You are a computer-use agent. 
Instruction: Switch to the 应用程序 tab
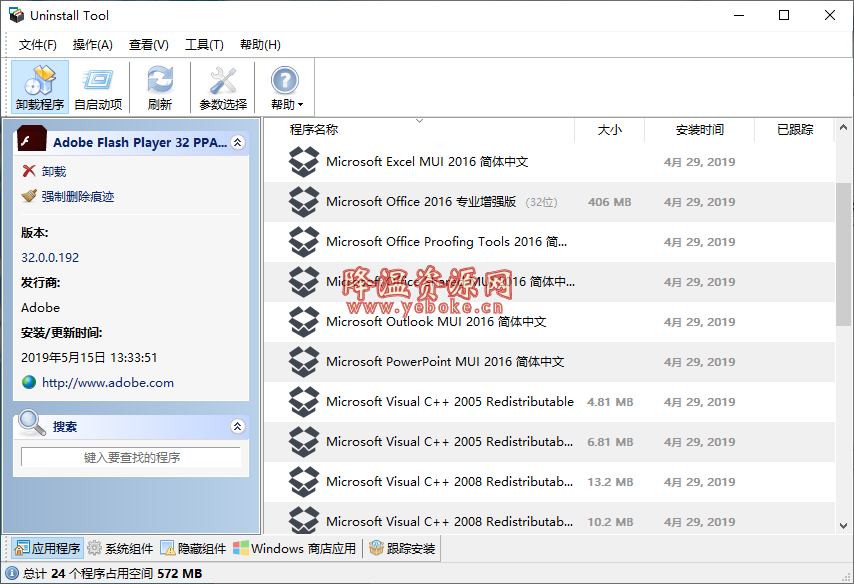[47, 548]
